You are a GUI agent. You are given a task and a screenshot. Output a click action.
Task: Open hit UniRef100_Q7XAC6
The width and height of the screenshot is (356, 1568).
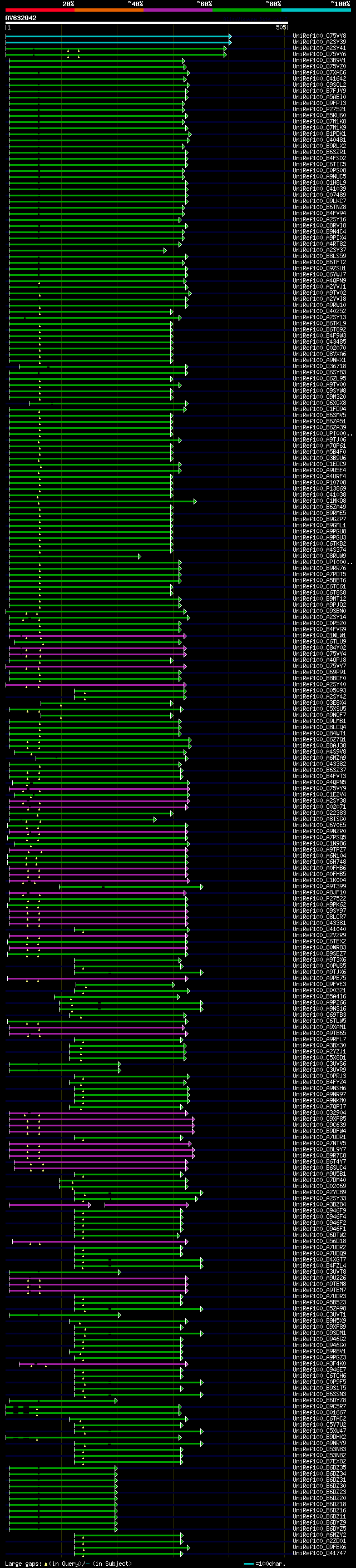click(319, 72)
